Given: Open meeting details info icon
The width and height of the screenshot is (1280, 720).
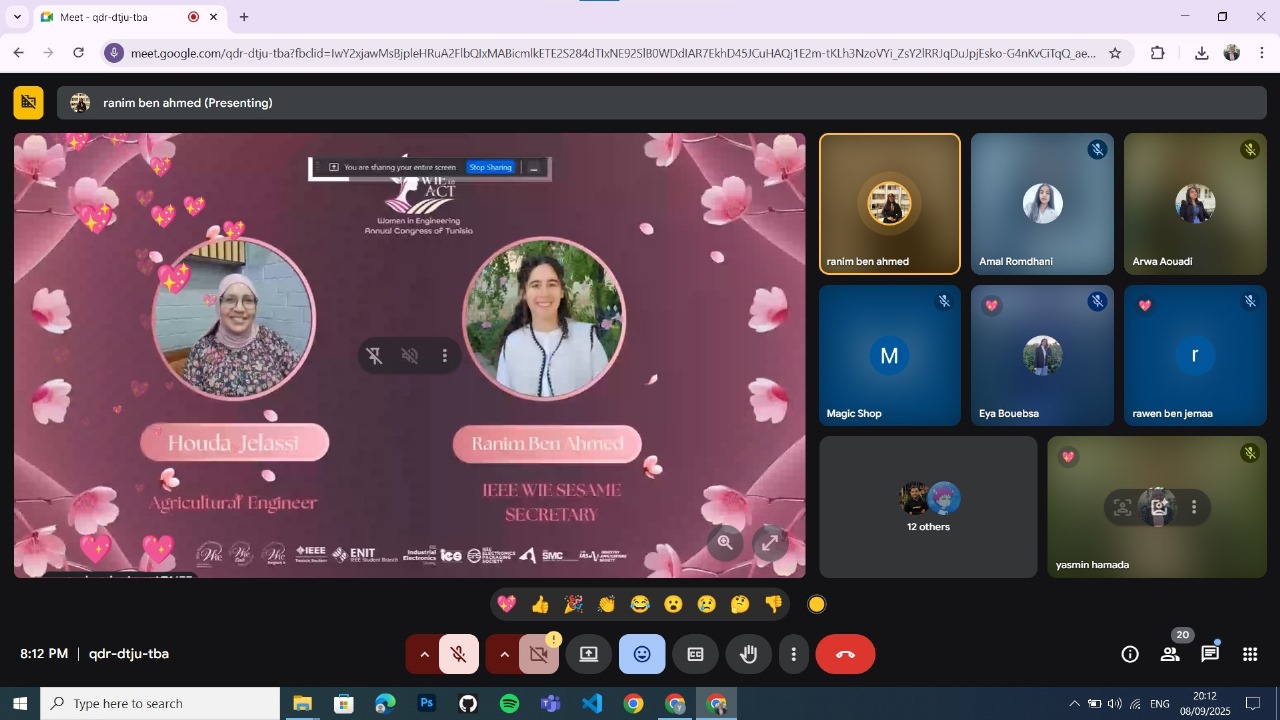Looking at the screenshot, I should point(1130,654).
